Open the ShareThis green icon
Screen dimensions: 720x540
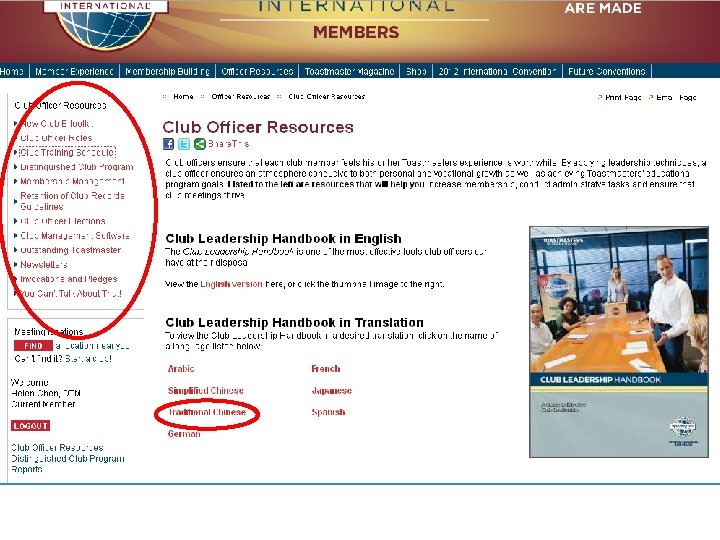click(x=199, y=144)
